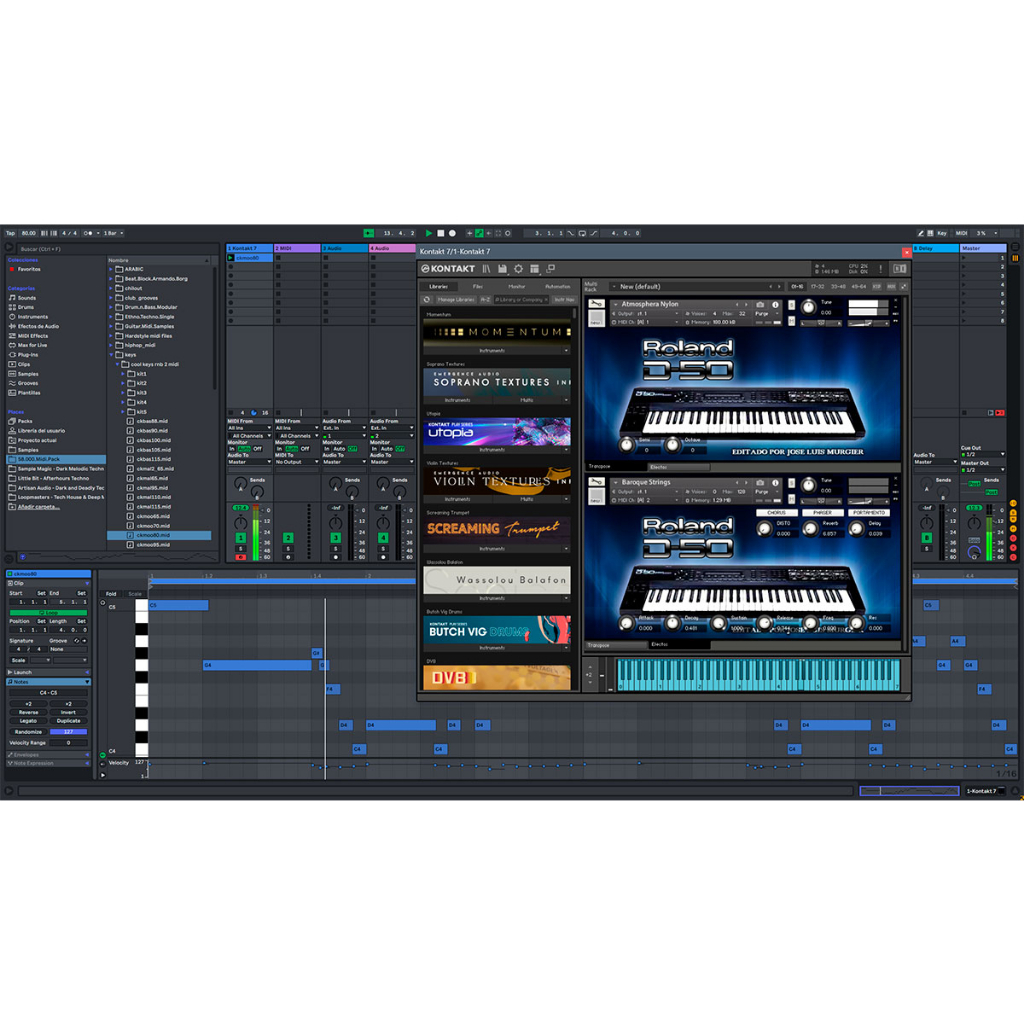Open Track 2 MIDI To No Output dropdown
The height and width of the screenshot is (1024, 1024).
coord(297,462)
